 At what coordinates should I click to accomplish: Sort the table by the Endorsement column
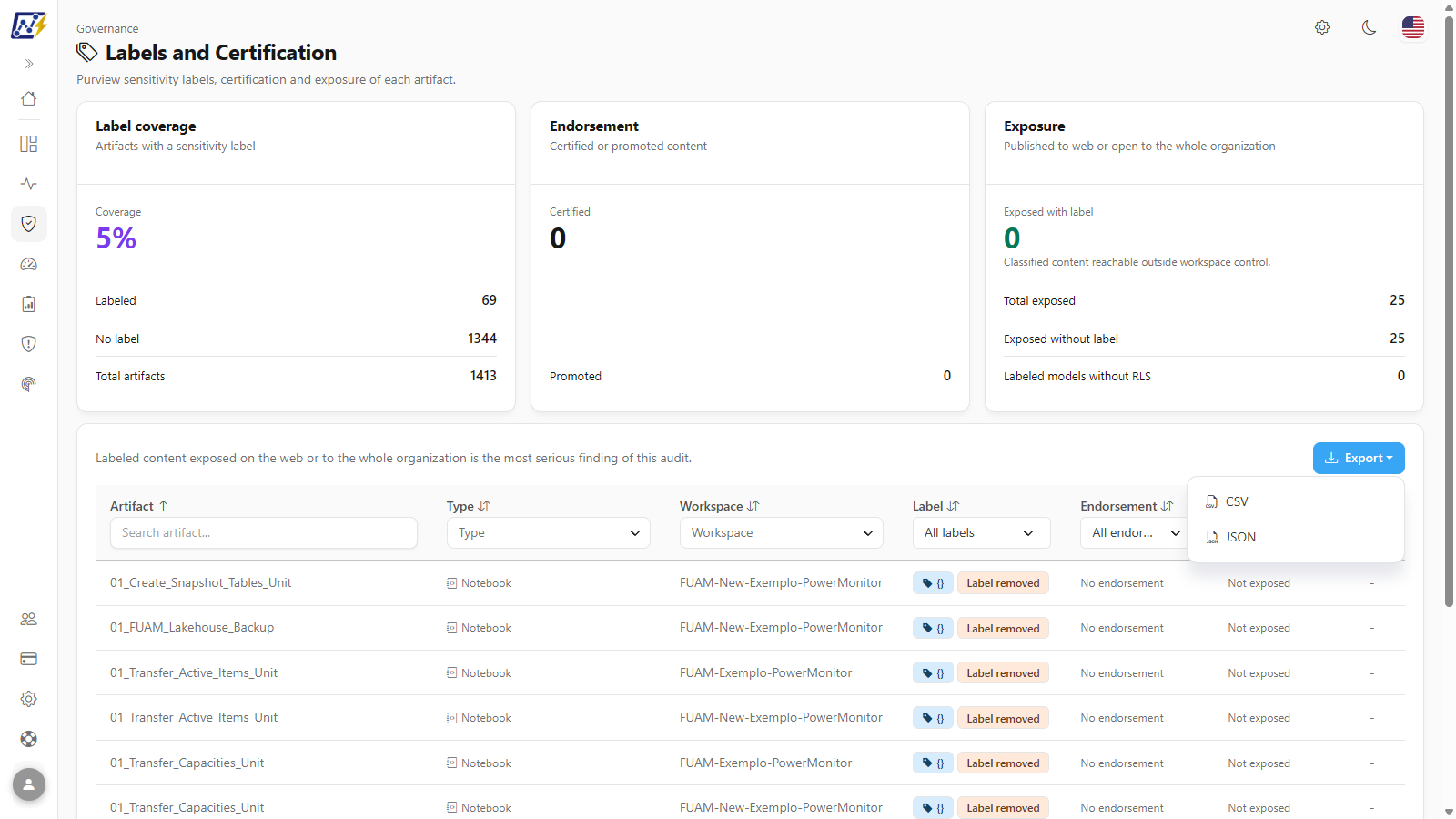point(1127,506)
